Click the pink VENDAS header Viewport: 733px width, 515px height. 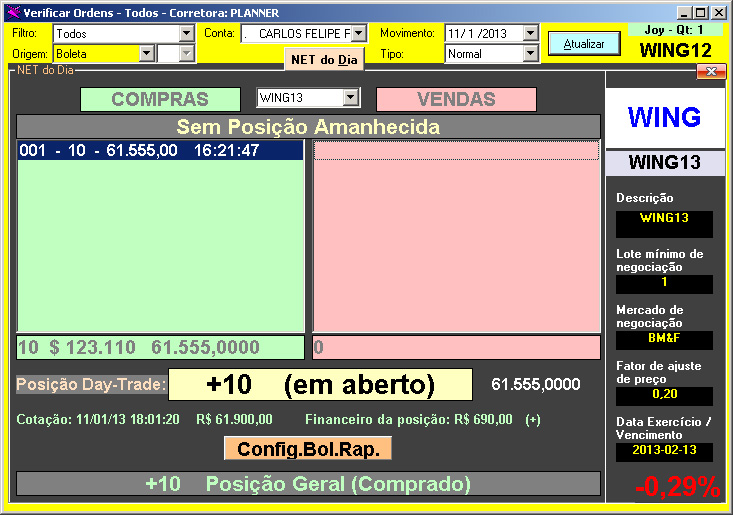[x=456, y=99]
